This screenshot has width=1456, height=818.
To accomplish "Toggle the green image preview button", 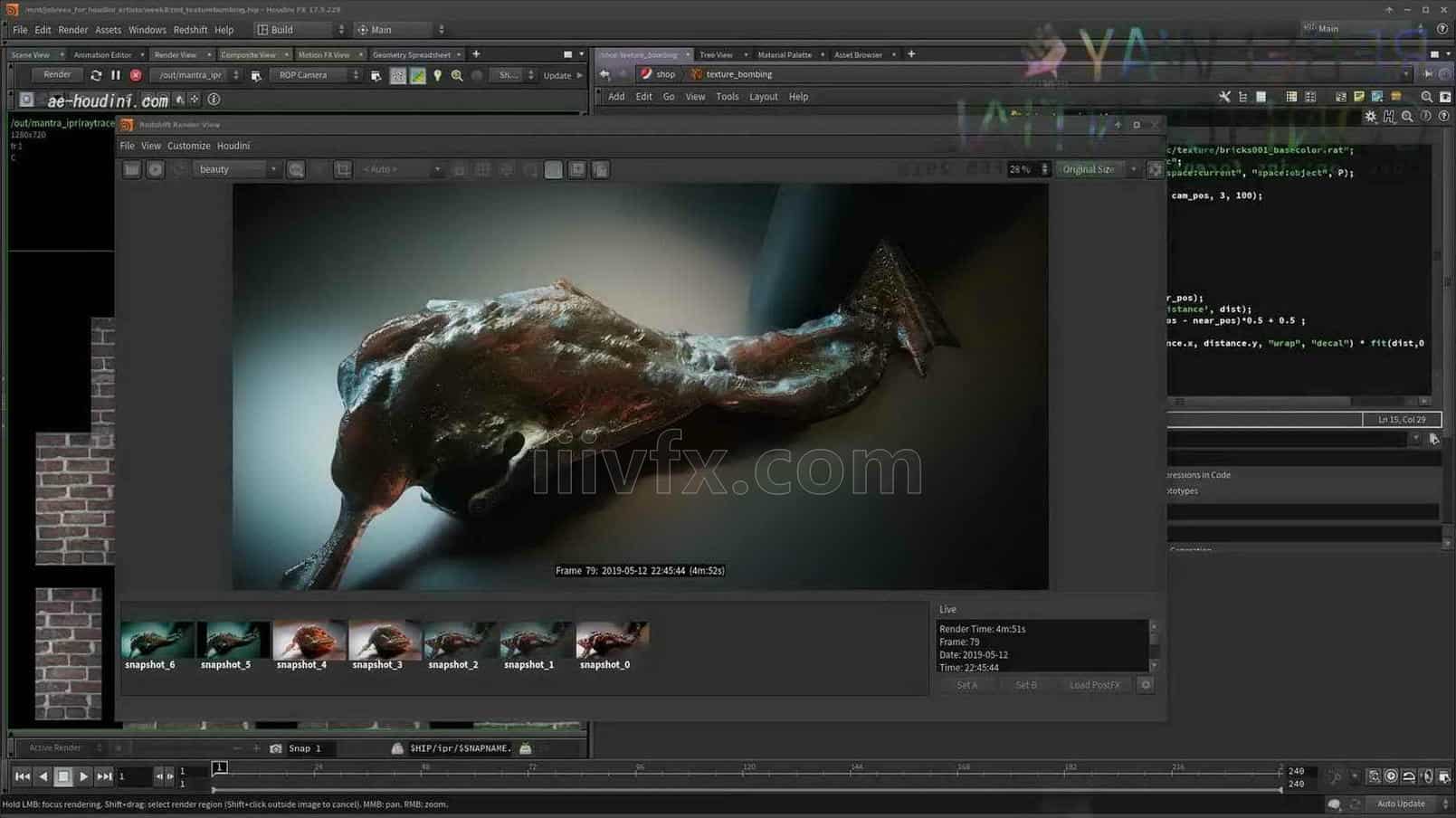I will tap(418, 75).
